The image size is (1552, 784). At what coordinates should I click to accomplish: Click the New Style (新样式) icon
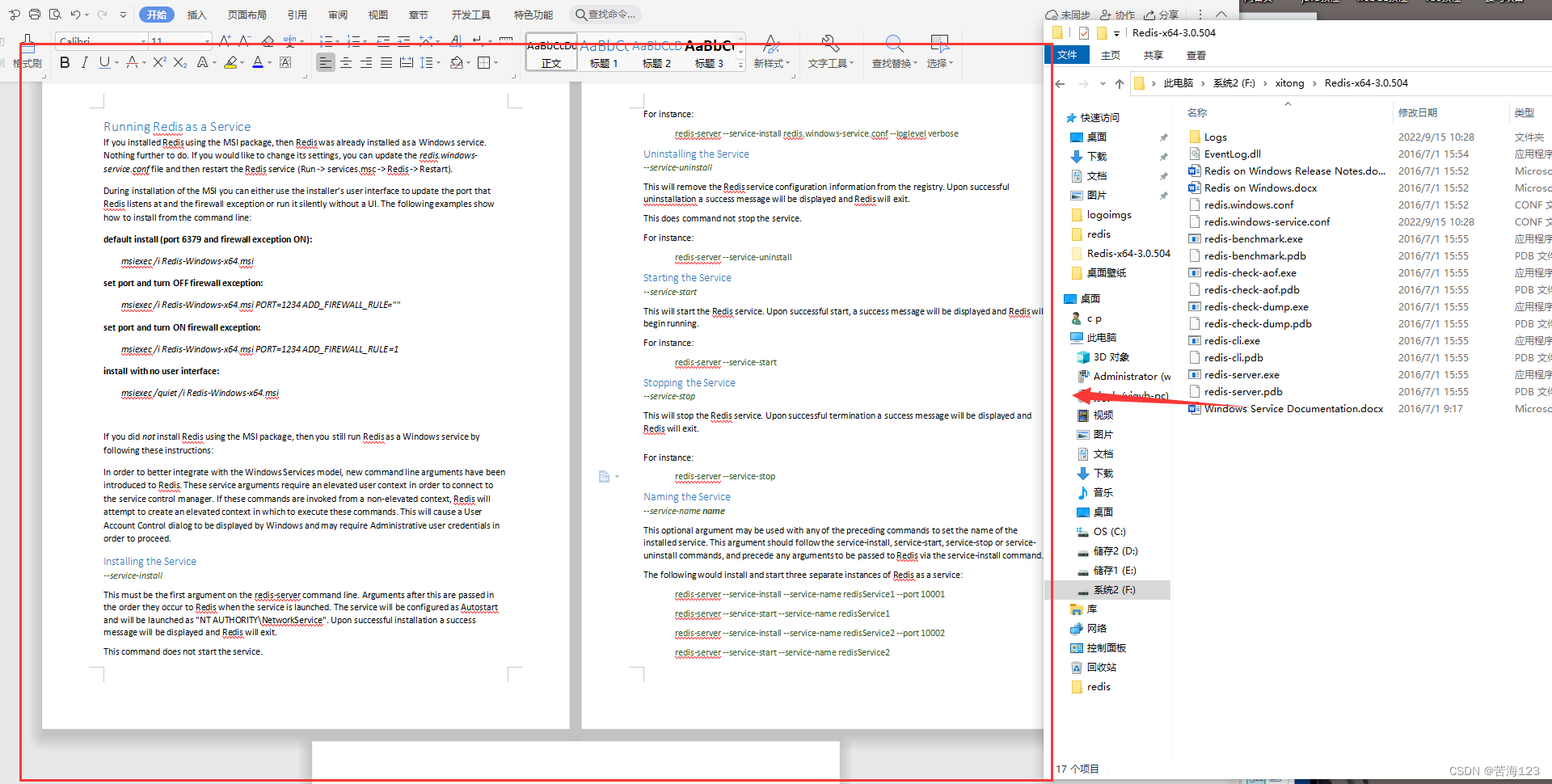771,44
